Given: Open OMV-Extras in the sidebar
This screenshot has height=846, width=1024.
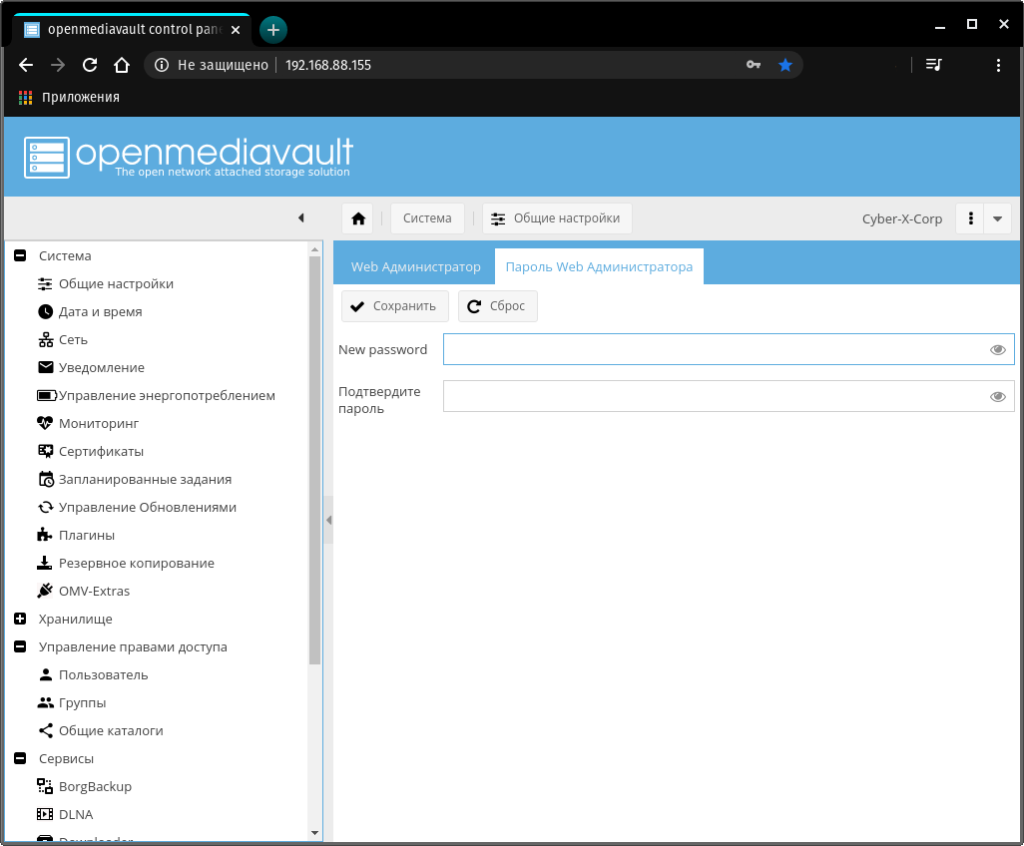Looking at the screenshot, I should 94,591.
